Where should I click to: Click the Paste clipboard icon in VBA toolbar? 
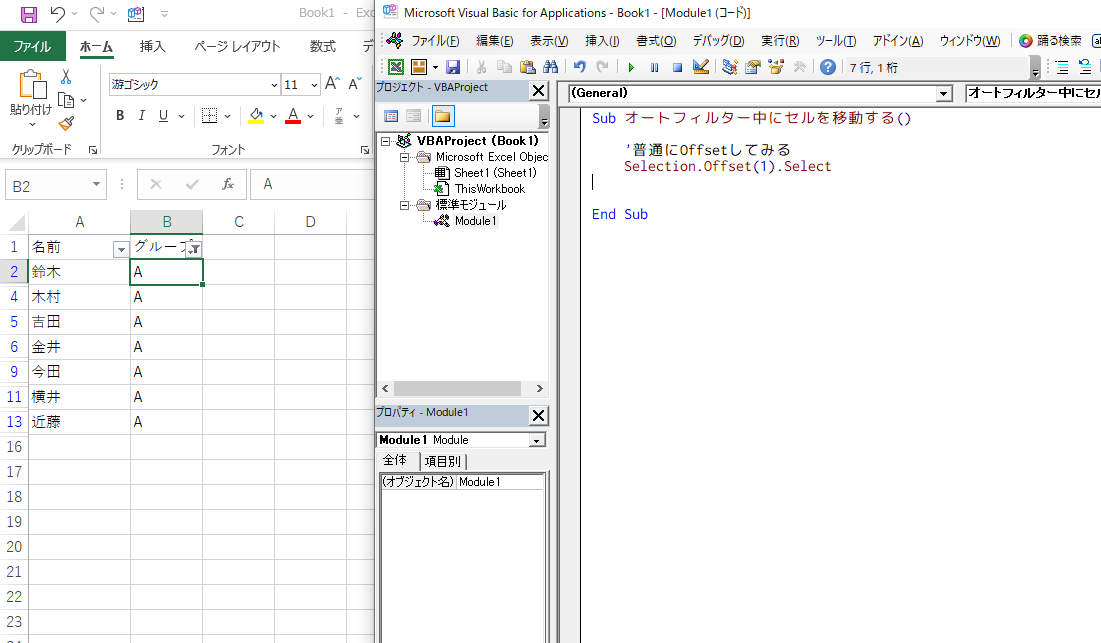tap(527, 67)
